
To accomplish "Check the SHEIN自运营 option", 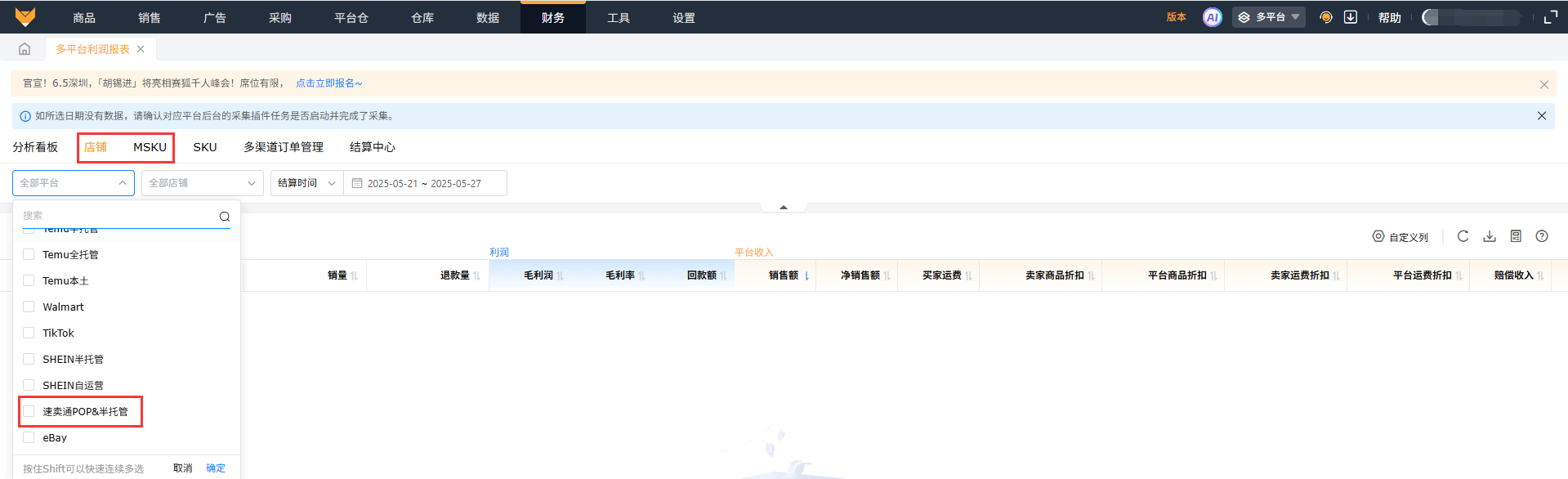I will 29,385.
